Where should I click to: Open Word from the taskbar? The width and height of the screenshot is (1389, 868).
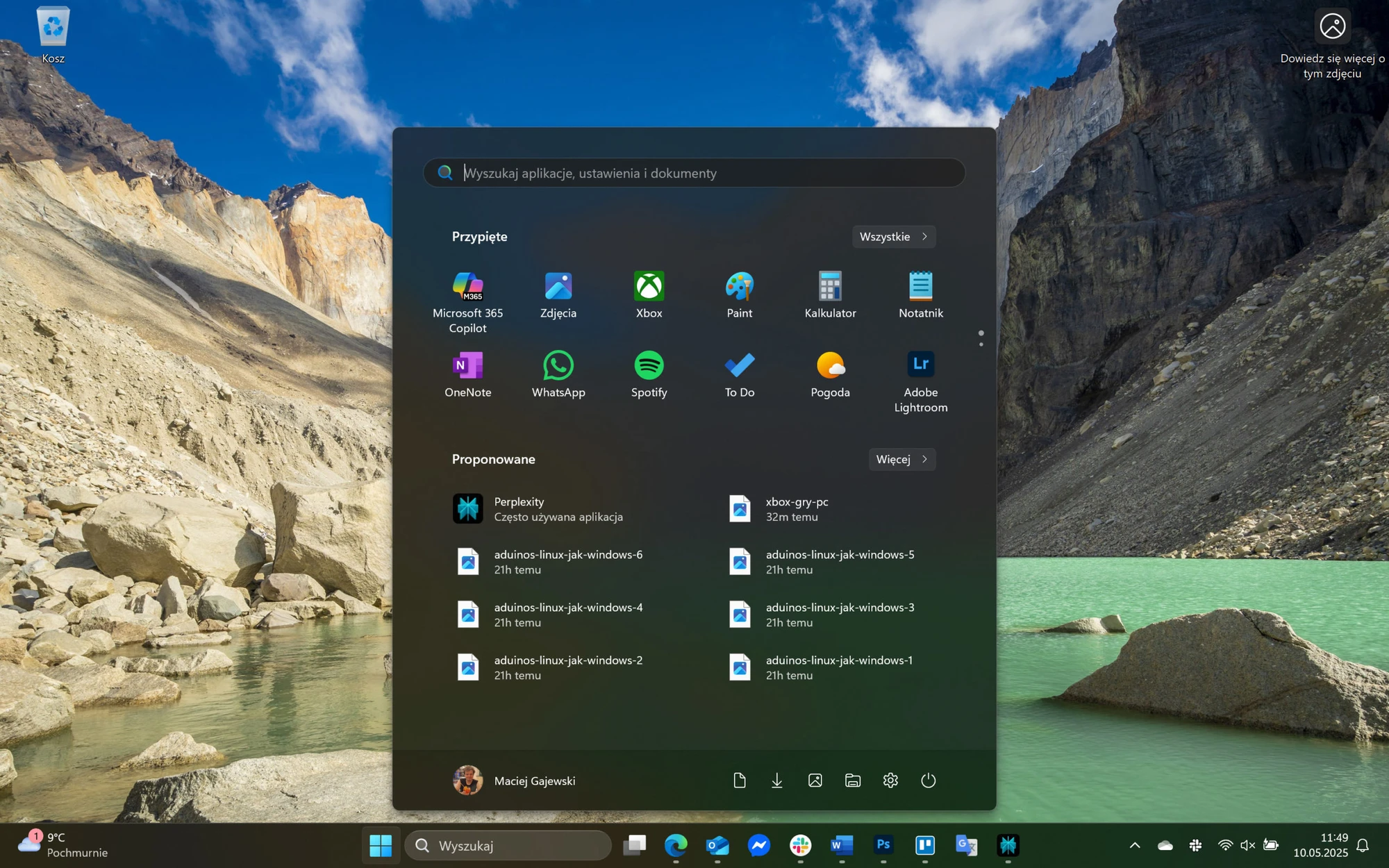[x=842, y=845]
